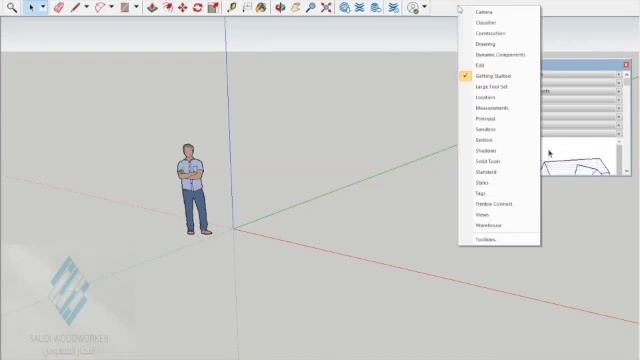The width and height of the screenshot is (640, 360).
Task: Activate the Text label tool
Action: click(247, 7)
